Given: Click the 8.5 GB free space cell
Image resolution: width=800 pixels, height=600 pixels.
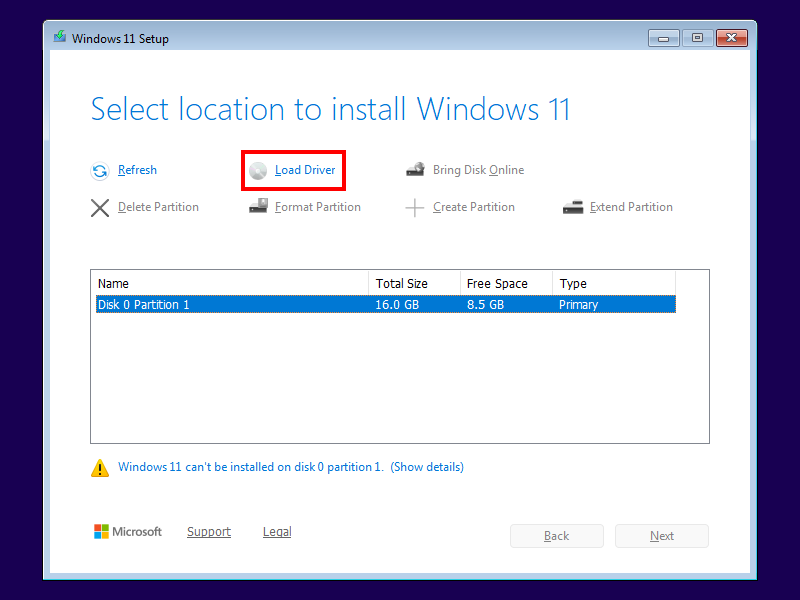Looking at the screenshot, I should coord(485,305).
